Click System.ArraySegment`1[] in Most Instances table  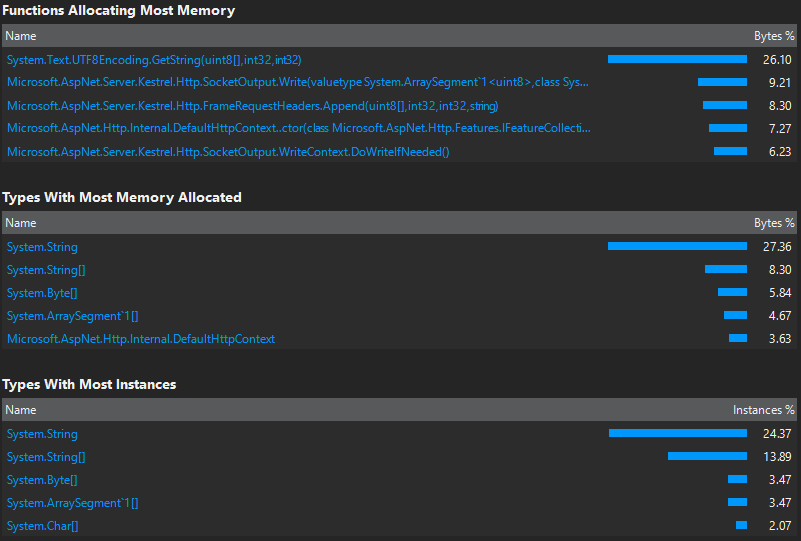click(x=73, y=503)
